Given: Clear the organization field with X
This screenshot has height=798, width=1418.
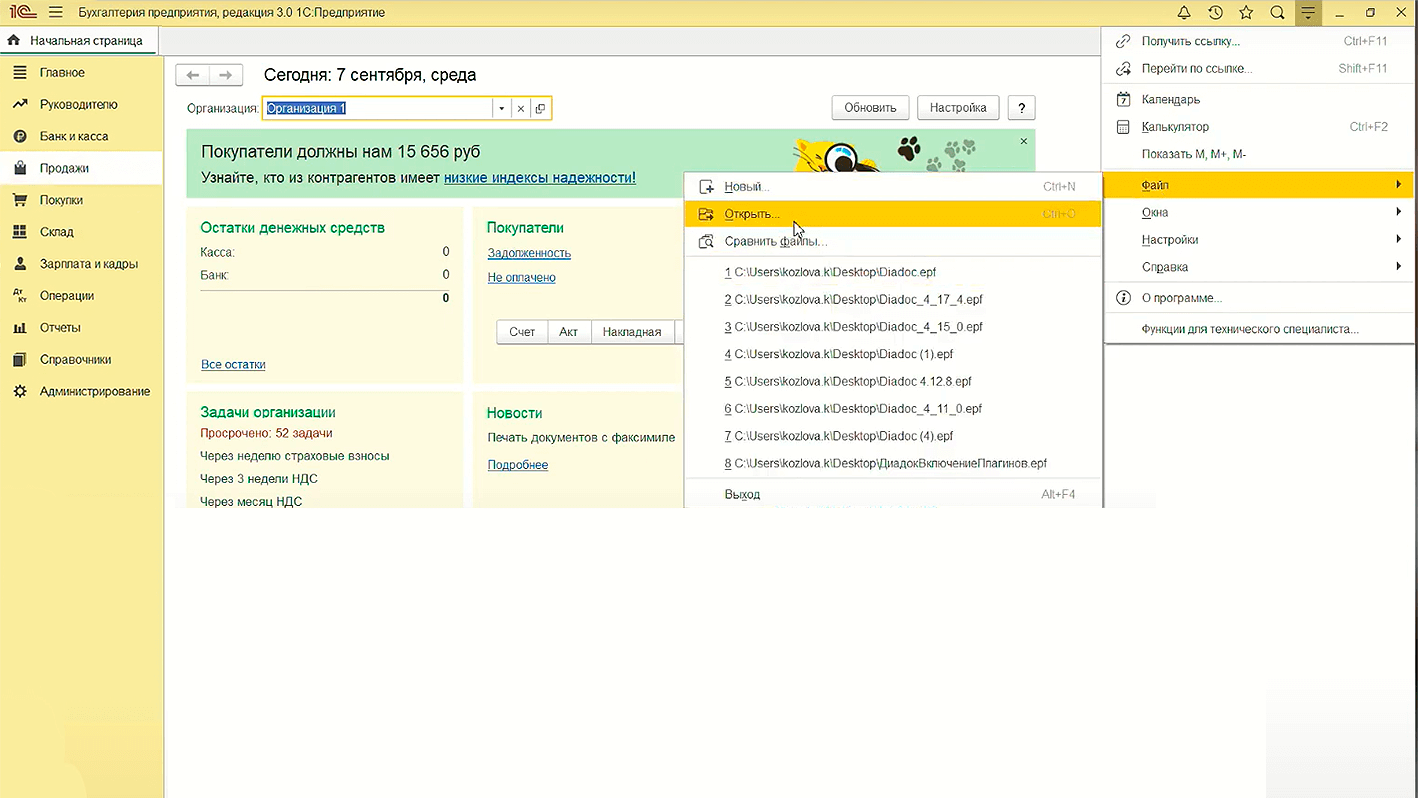Looking at the screenshot, I should (521, 108).
